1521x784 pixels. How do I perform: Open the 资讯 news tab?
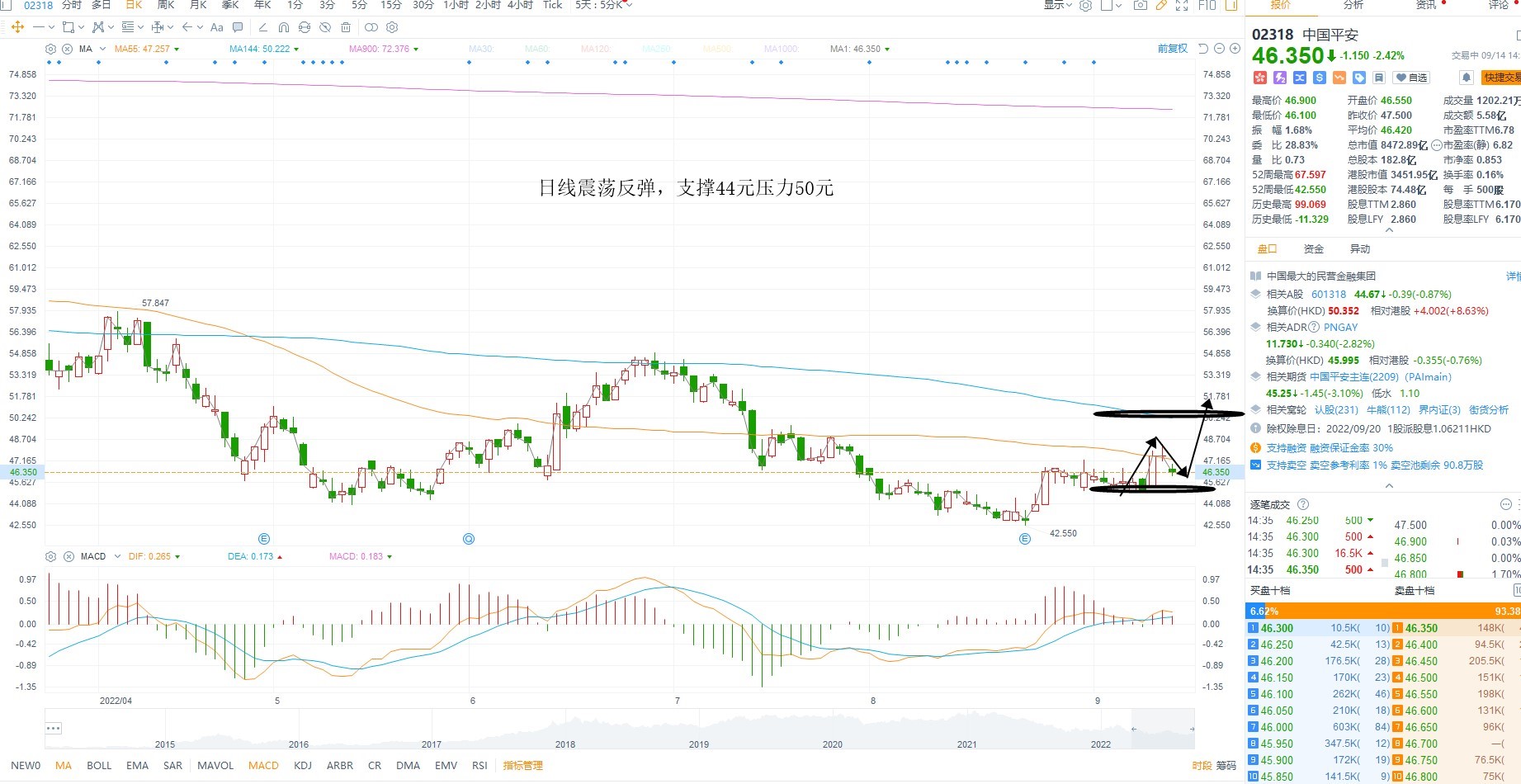[1426, 5]
